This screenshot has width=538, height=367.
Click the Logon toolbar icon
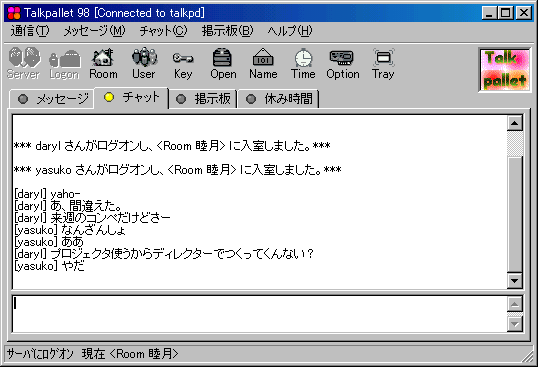point(64,63)
